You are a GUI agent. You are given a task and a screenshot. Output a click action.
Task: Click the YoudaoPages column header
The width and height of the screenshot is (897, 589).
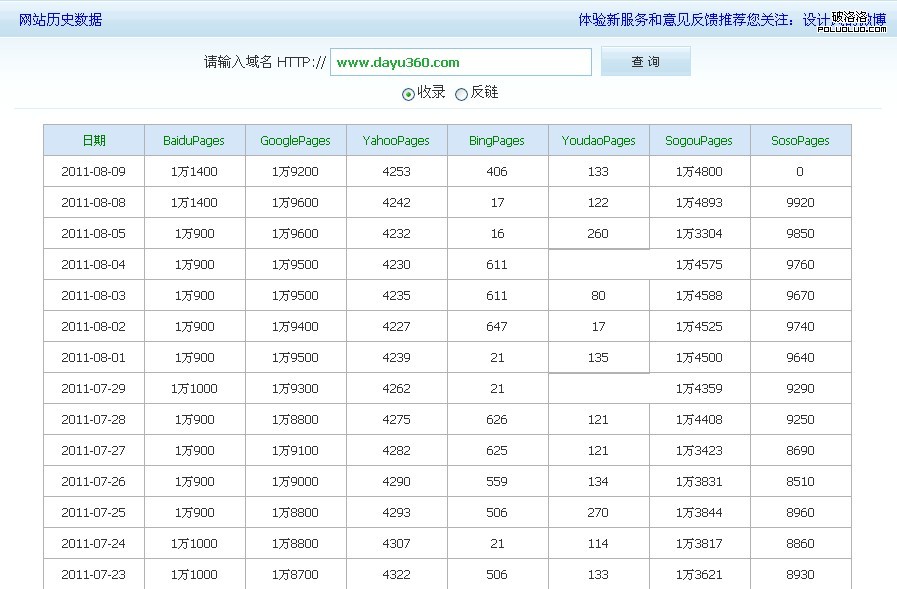pyautogui.click(x=597, y=140)
